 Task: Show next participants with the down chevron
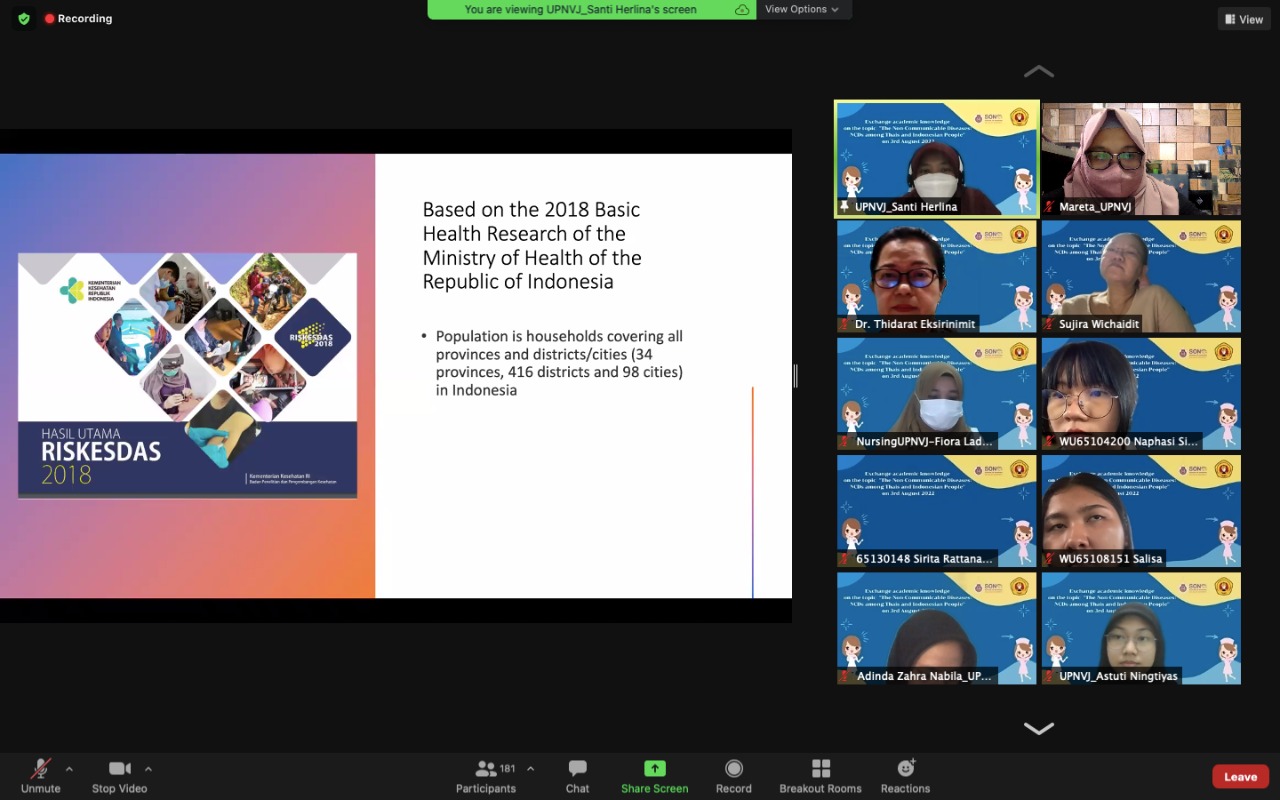click(x=1038, y=728)
